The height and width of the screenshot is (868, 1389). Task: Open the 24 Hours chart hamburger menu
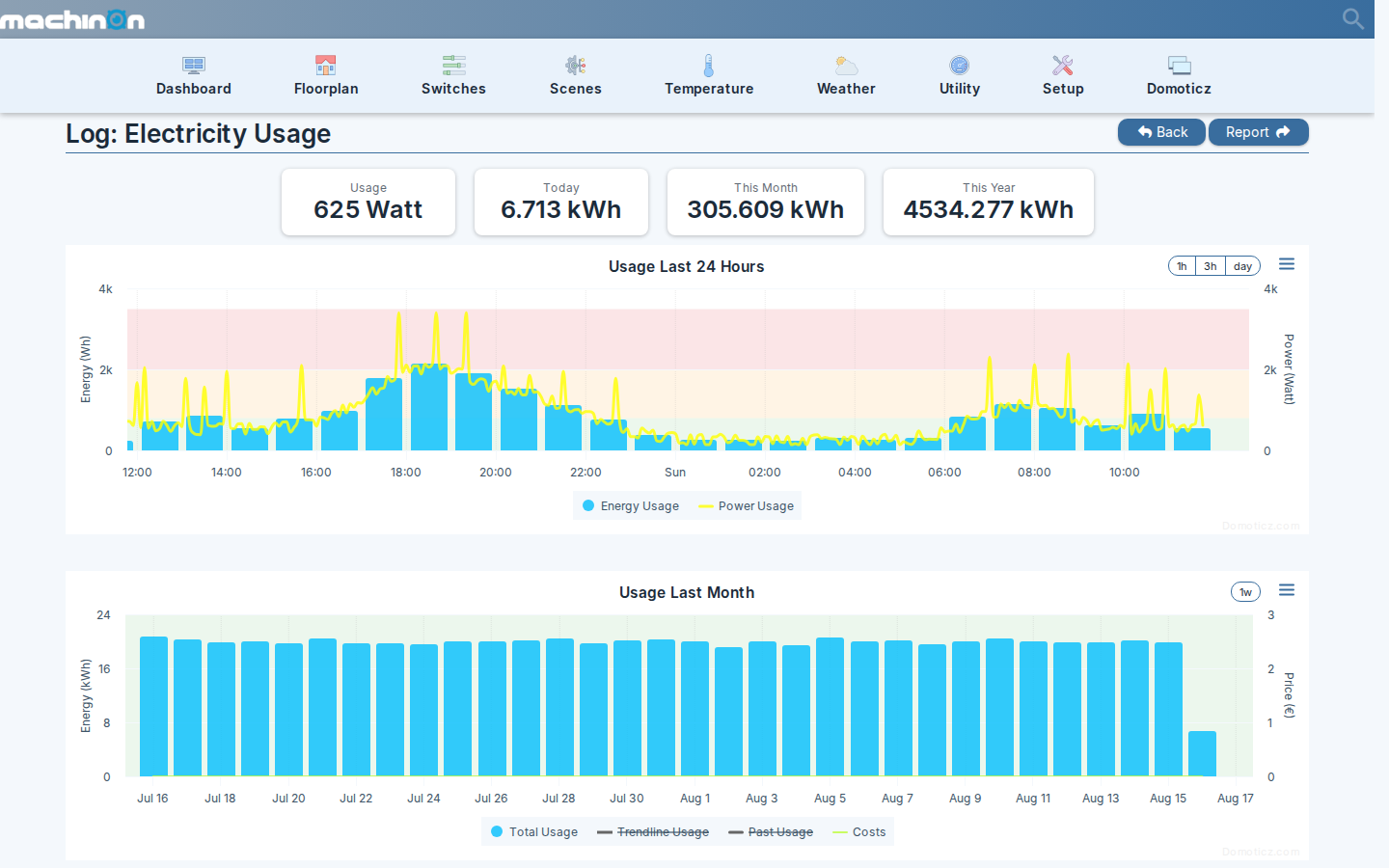click(1287, 264)
